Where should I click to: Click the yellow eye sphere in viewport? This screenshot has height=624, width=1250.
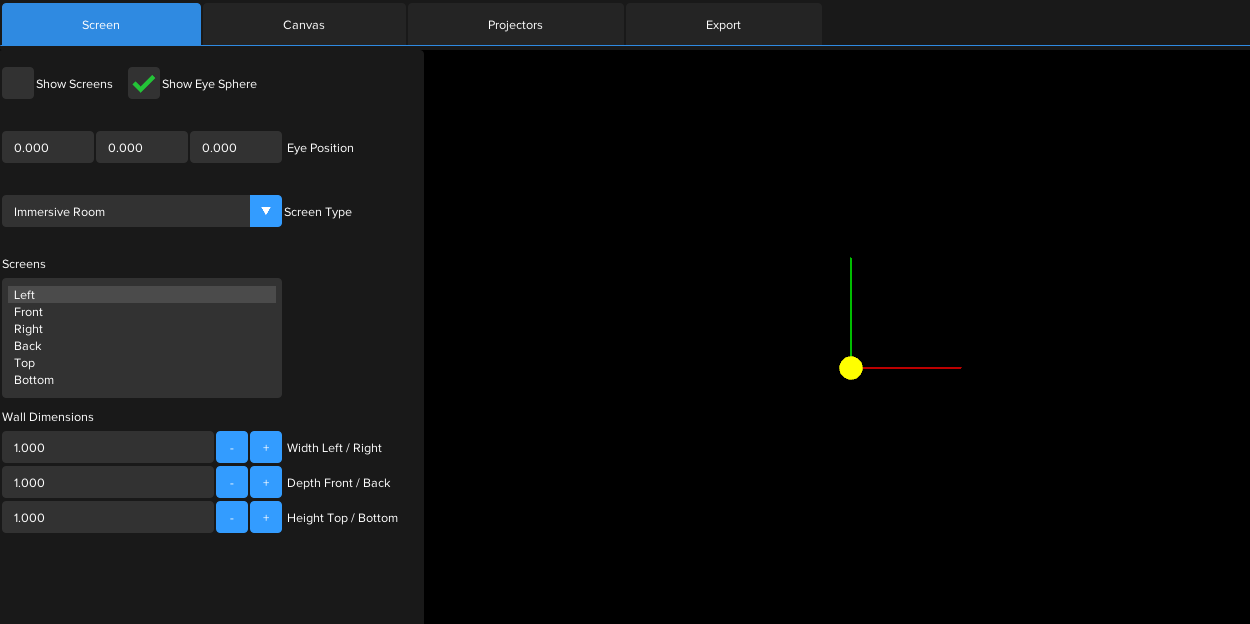coord(851,368)
